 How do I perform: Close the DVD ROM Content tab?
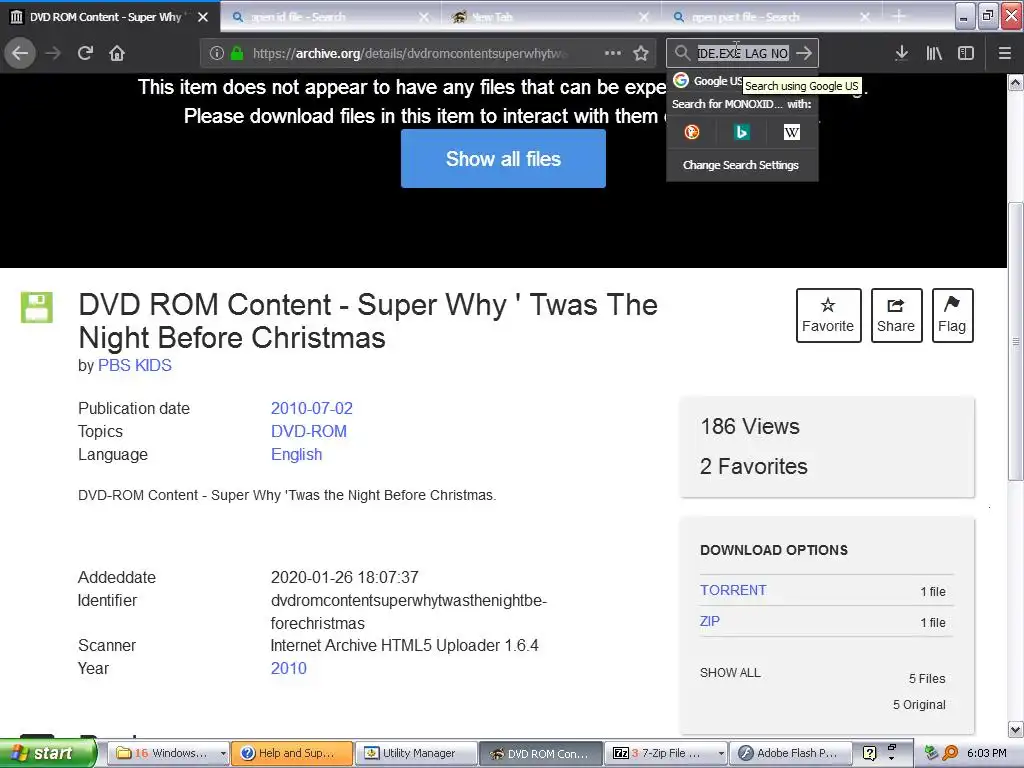coord(203,17)
